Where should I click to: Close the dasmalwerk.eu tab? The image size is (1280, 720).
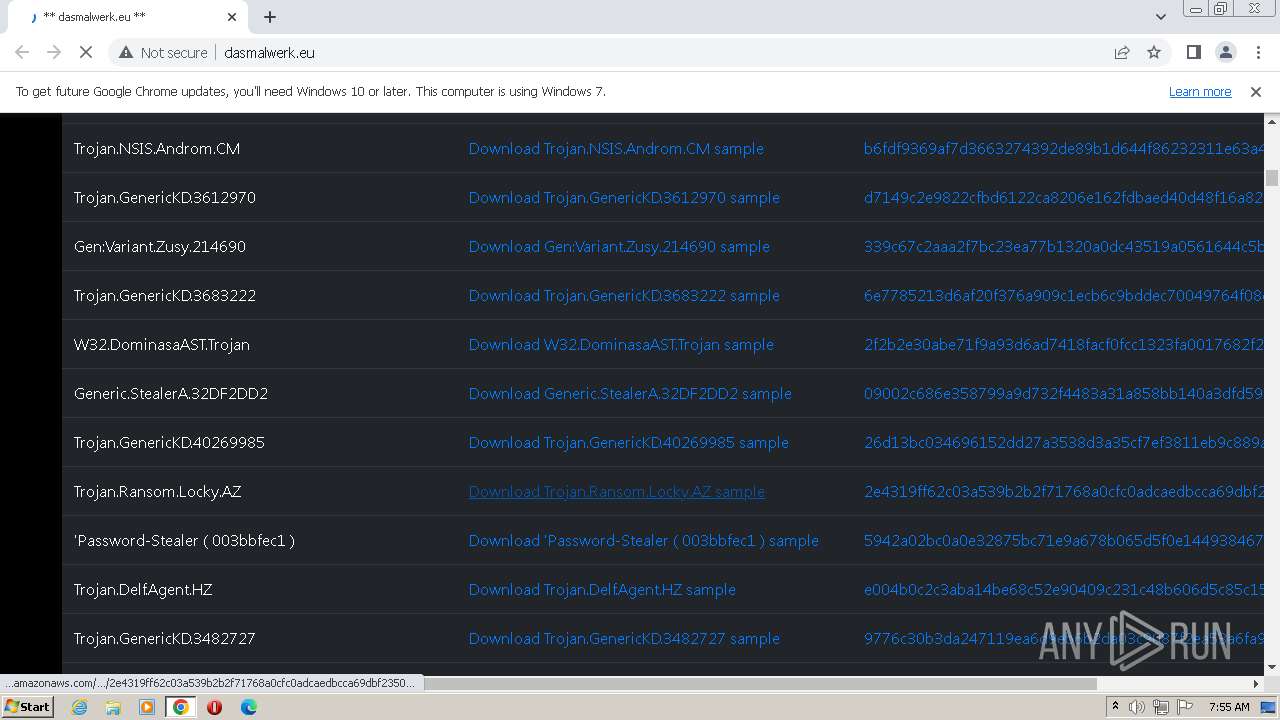(x=232, y=17)
